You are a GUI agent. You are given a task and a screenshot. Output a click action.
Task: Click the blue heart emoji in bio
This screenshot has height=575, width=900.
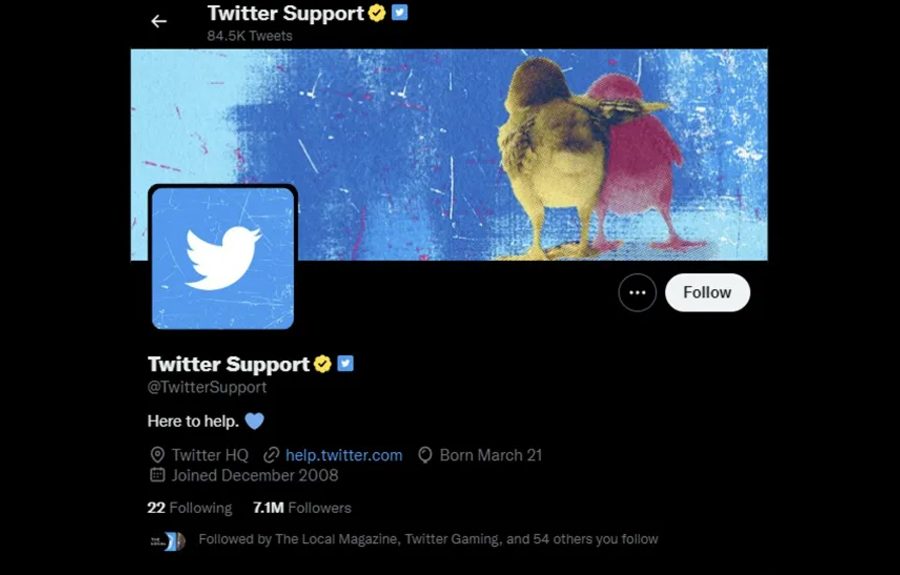(254, 421)
